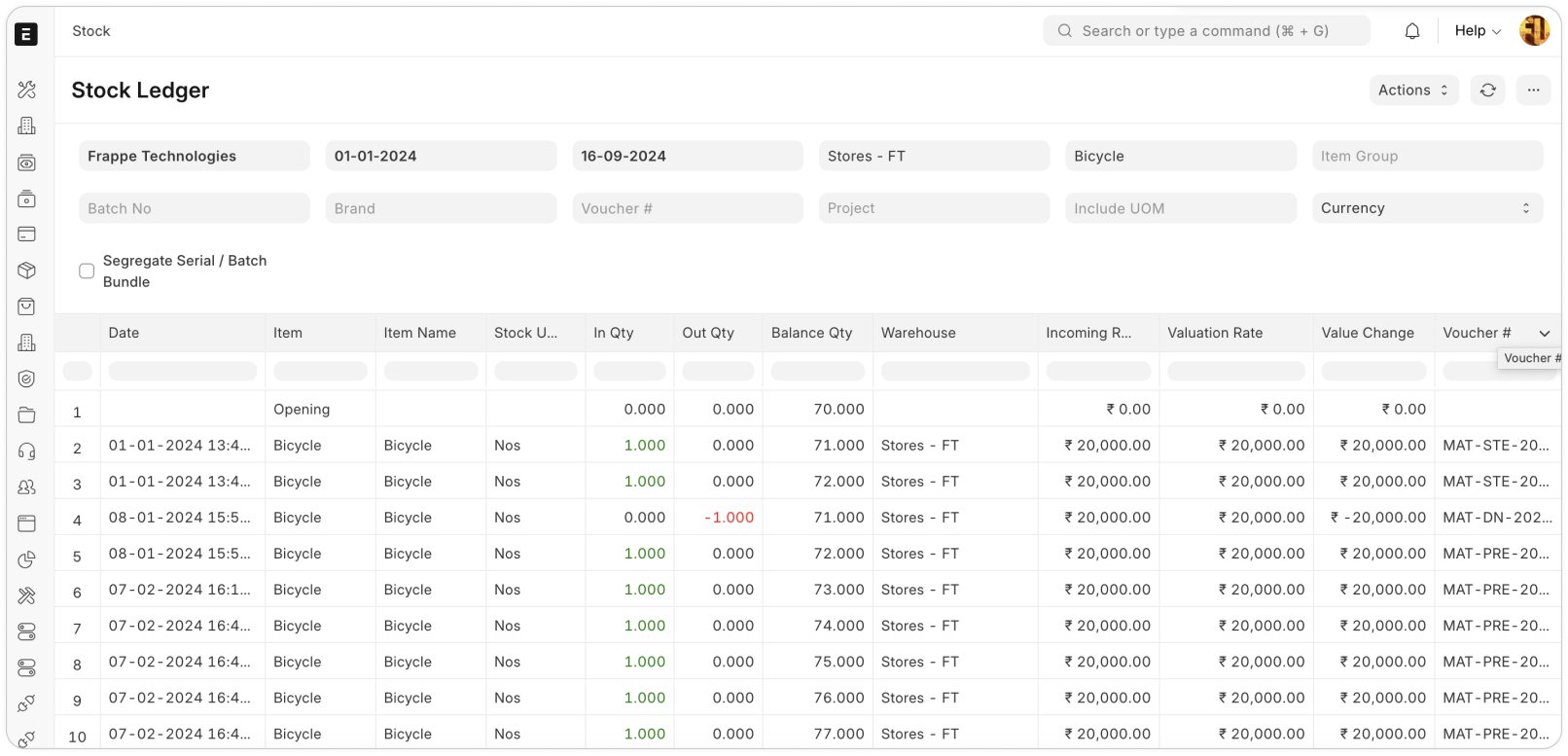Enable Segregate Serial / Batch Bundle checkbox

pyautogui.click(x=87, y=271)
